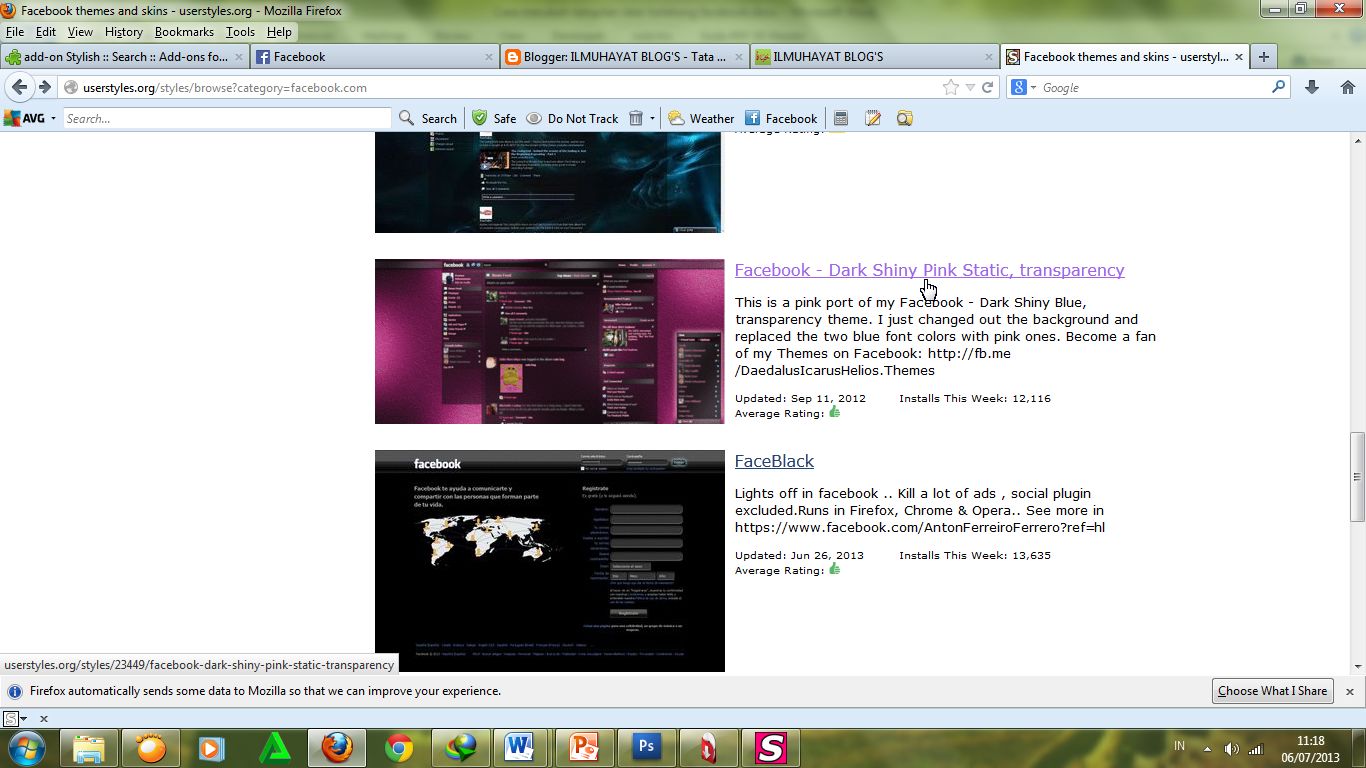The width and height of the screenshot is (1366, 768).
Task: Bookmark this page with the star icon
Action: tap(950, 87)
